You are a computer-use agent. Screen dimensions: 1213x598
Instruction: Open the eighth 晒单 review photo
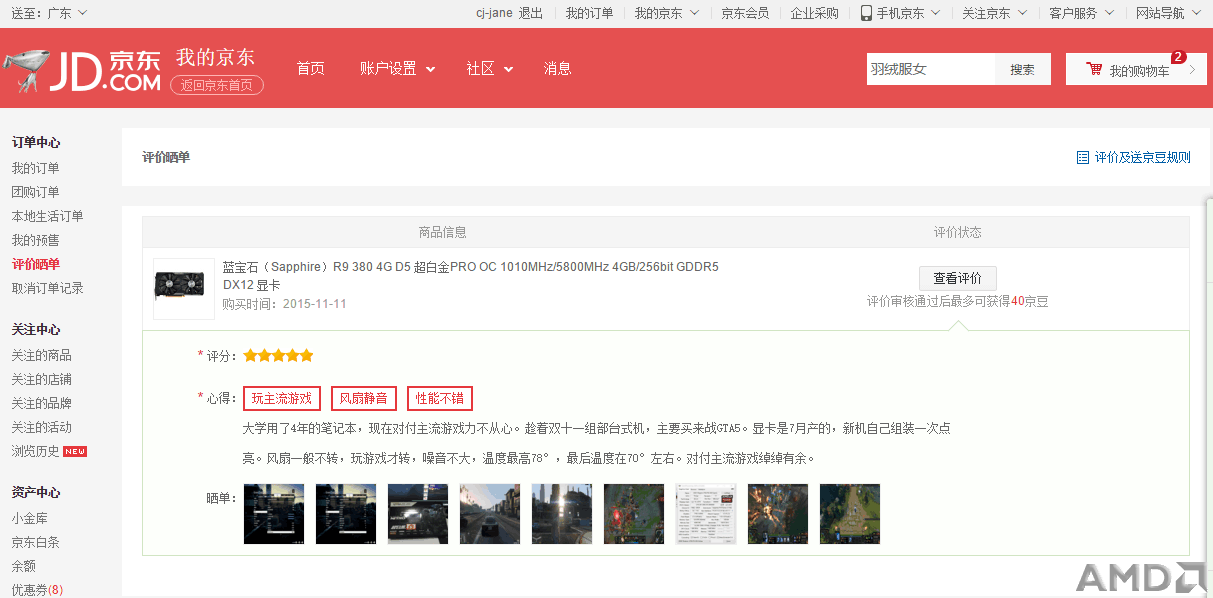point(778,514)
